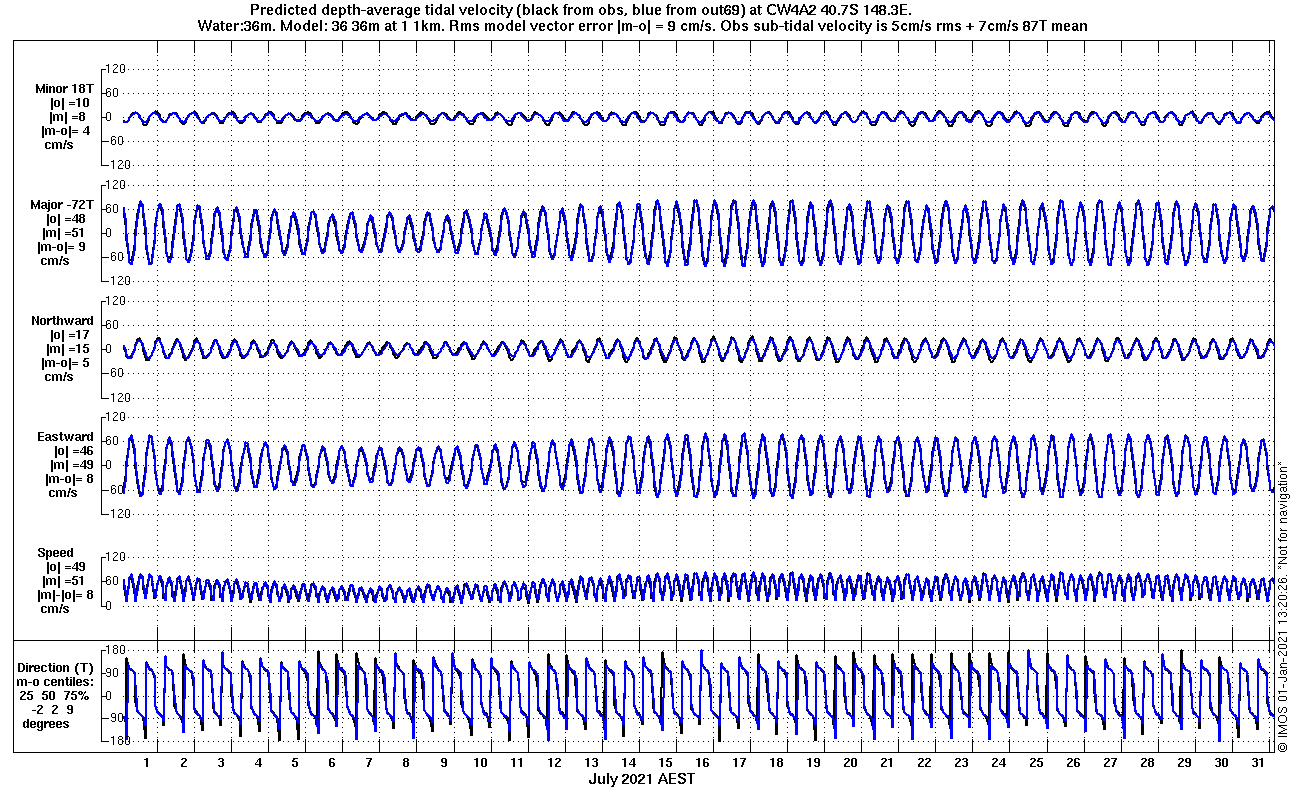Click the vertical IMOS copyright notice
1300x800 pixels.
click(1282, 604)
